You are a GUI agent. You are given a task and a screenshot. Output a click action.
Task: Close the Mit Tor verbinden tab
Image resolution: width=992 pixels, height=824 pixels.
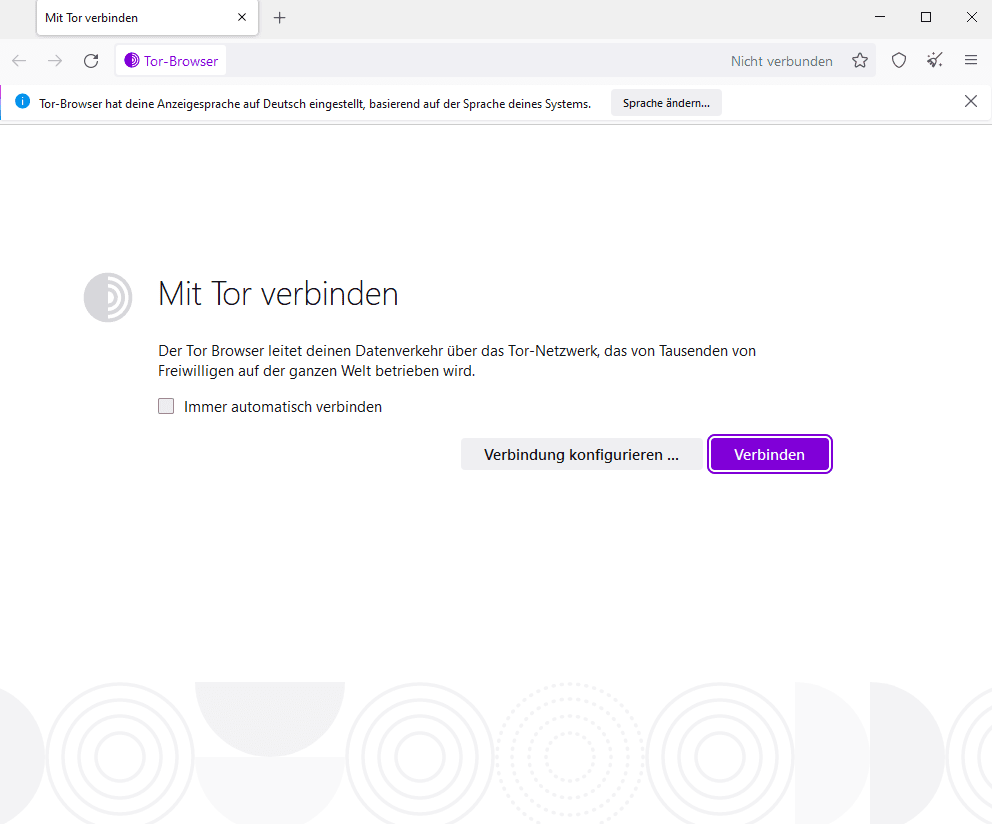pos(242,18)
